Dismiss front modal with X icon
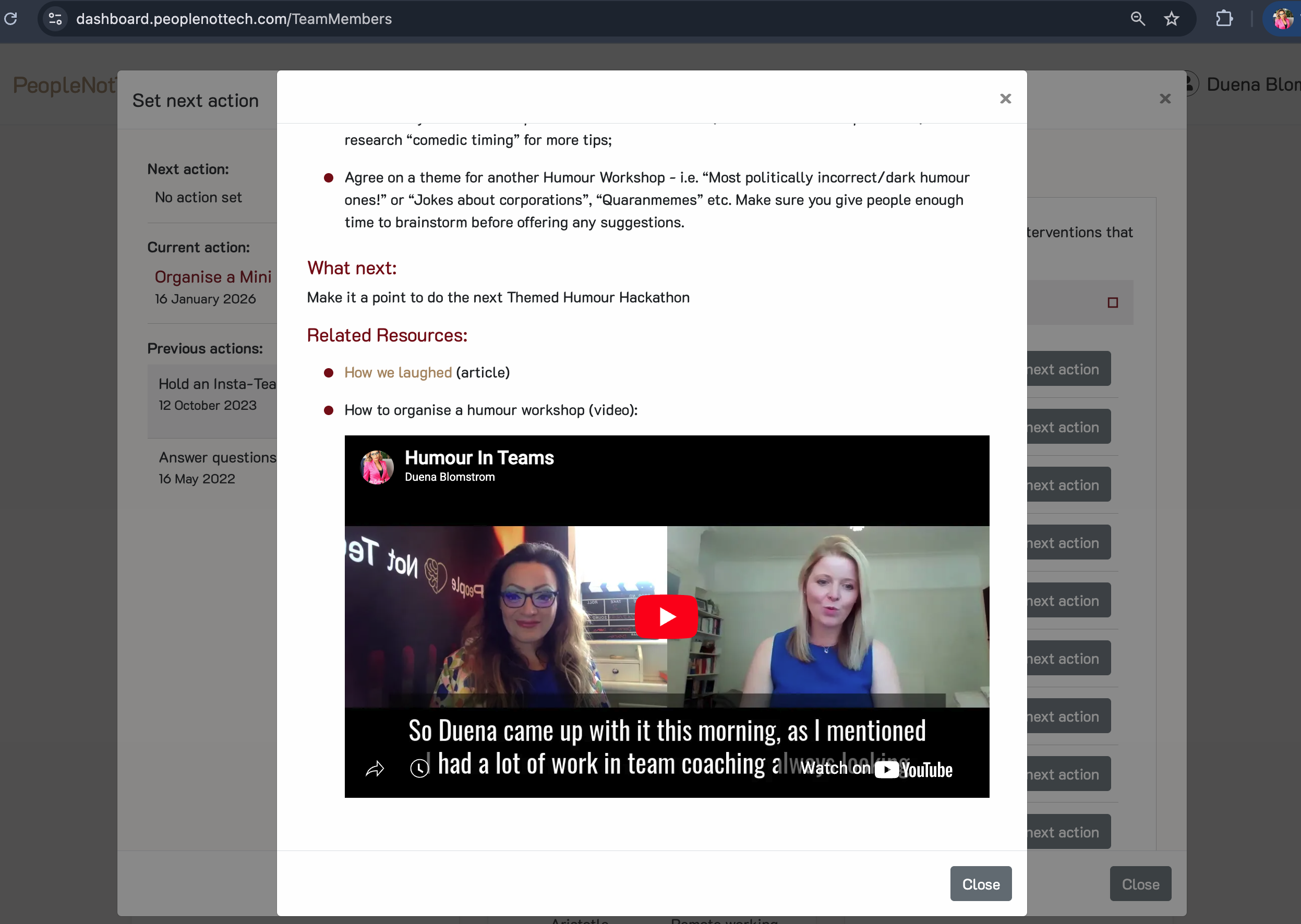Viewport: 1301px width, 924px height. pos(1005,99)
